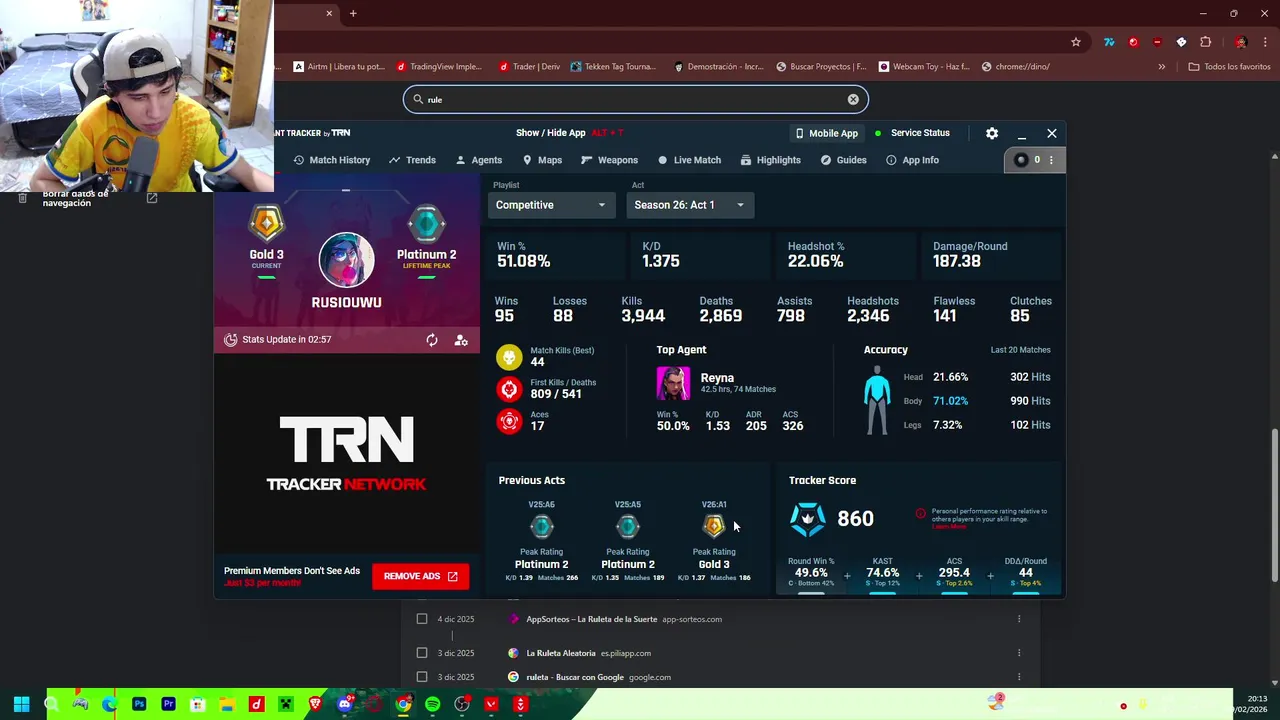Open the AppSorteos – La Ruleta de la Suerte link
1280x720 pixels.
[592, 619]
